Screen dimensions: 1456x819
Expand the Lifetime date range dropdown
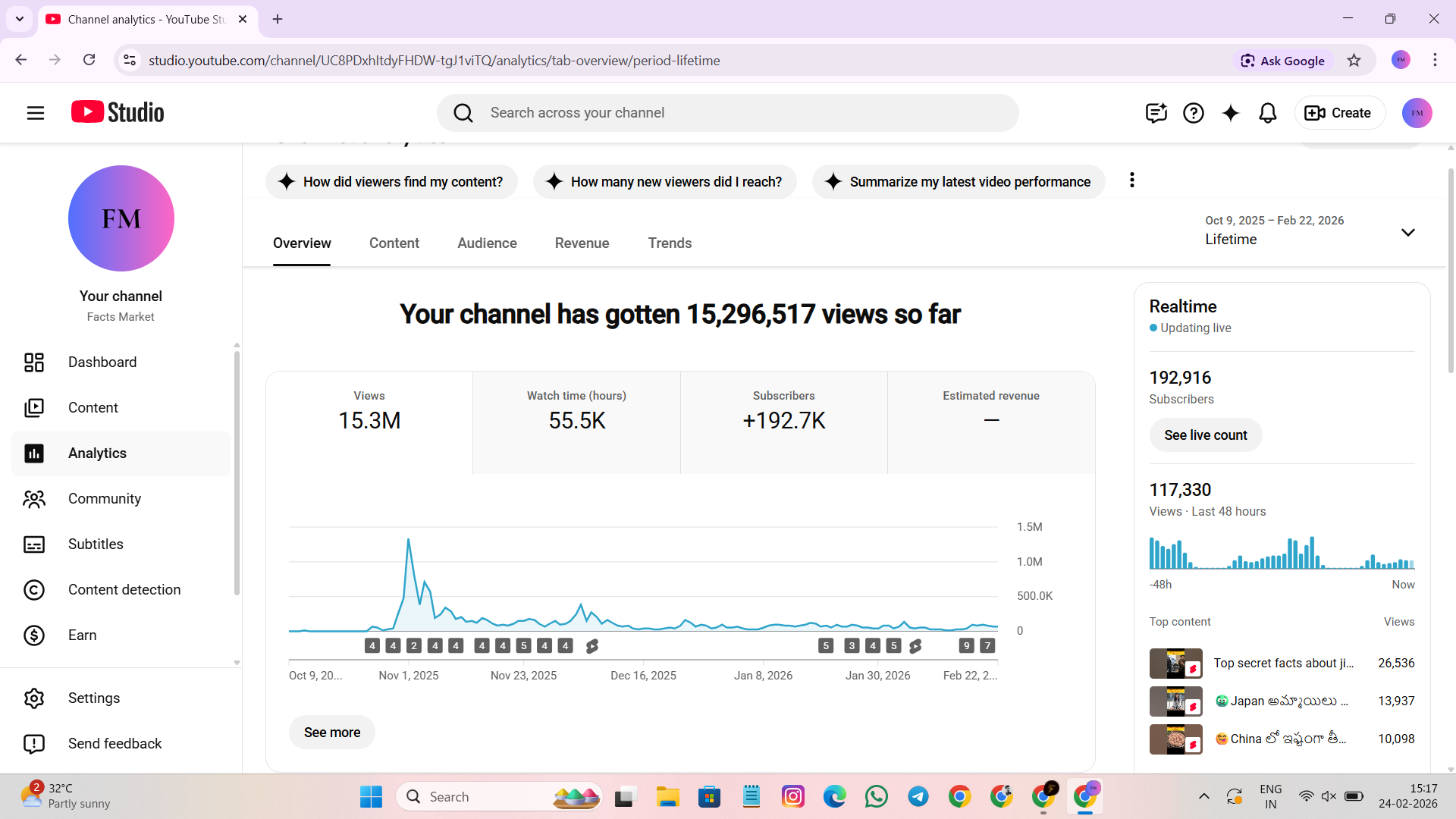coord(1407,232)
